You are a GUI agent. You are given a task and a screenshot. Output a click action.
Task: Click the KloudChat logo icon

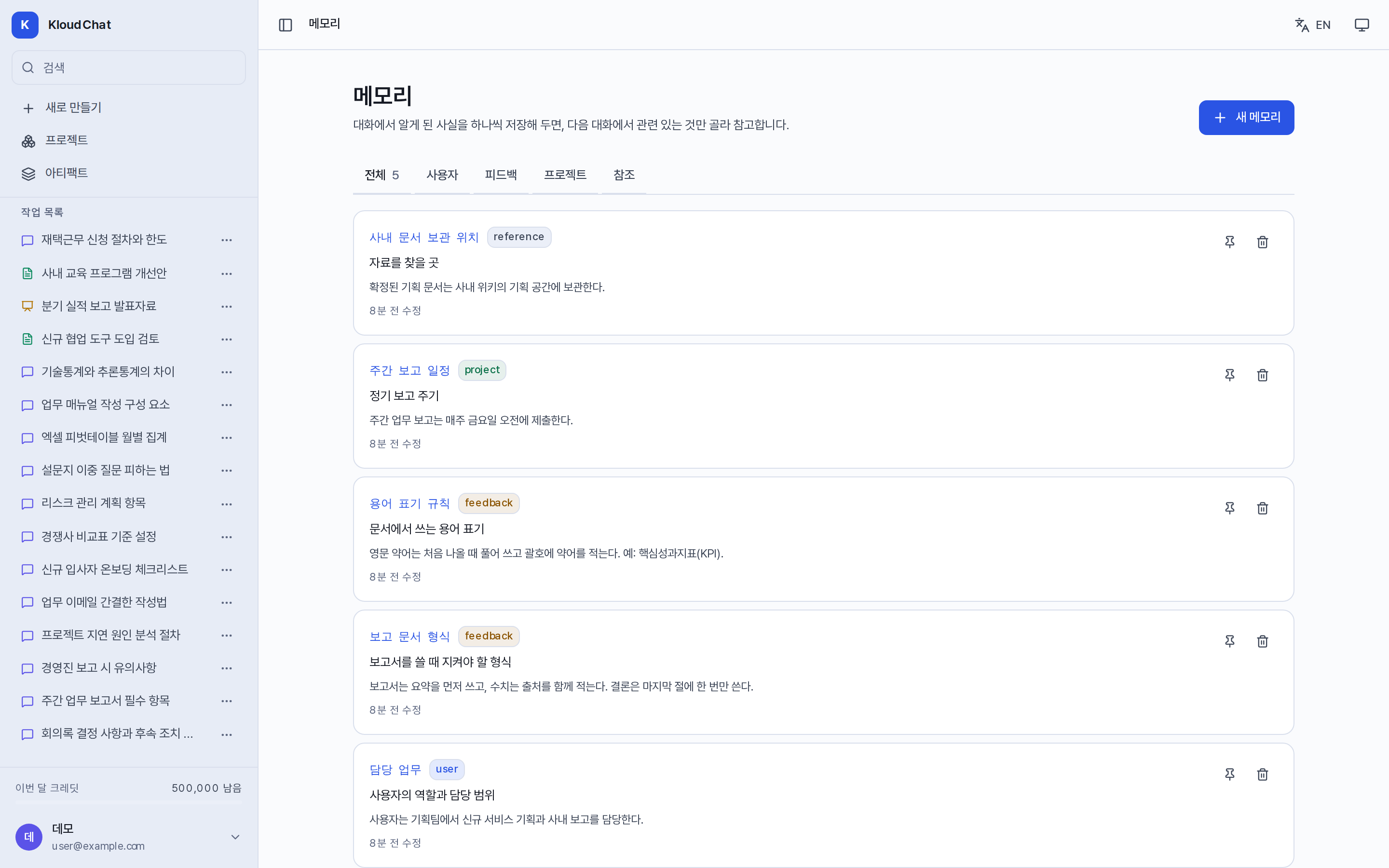click(x=25, y=25)
